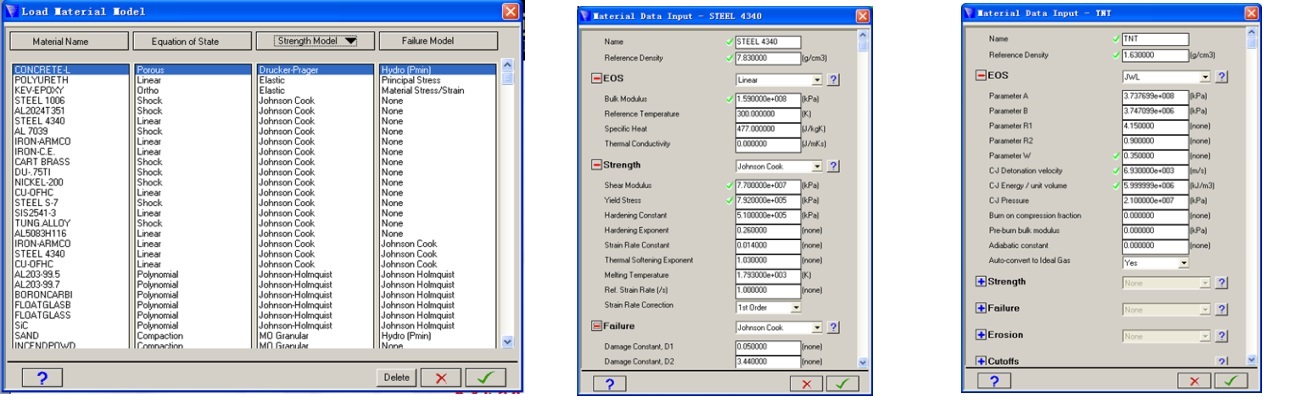Screen dimensions: 1300x408
Task: Click the red X cancel in the TNT dialog
Action: coord(1194,381)
